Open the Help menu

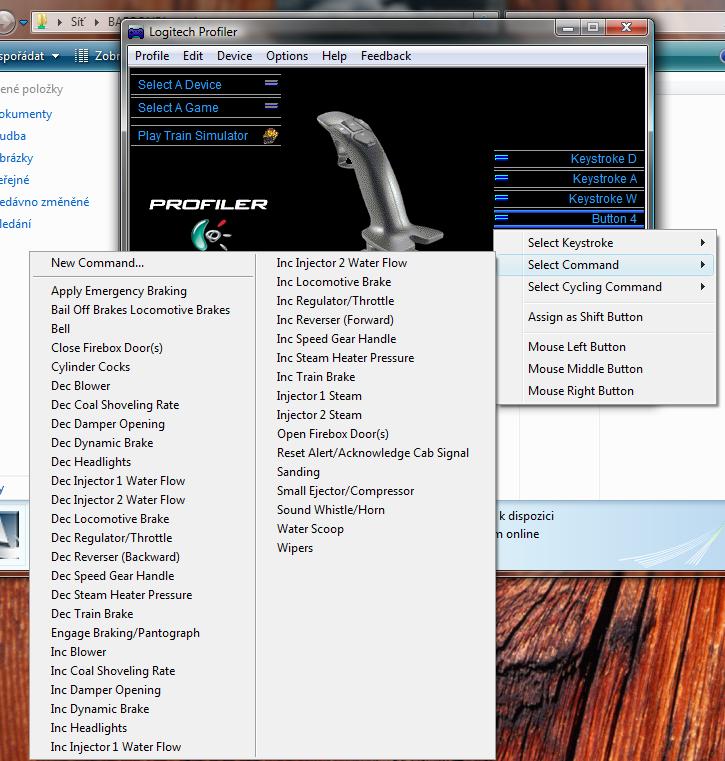pyautogui.click(x=334, y=56)
